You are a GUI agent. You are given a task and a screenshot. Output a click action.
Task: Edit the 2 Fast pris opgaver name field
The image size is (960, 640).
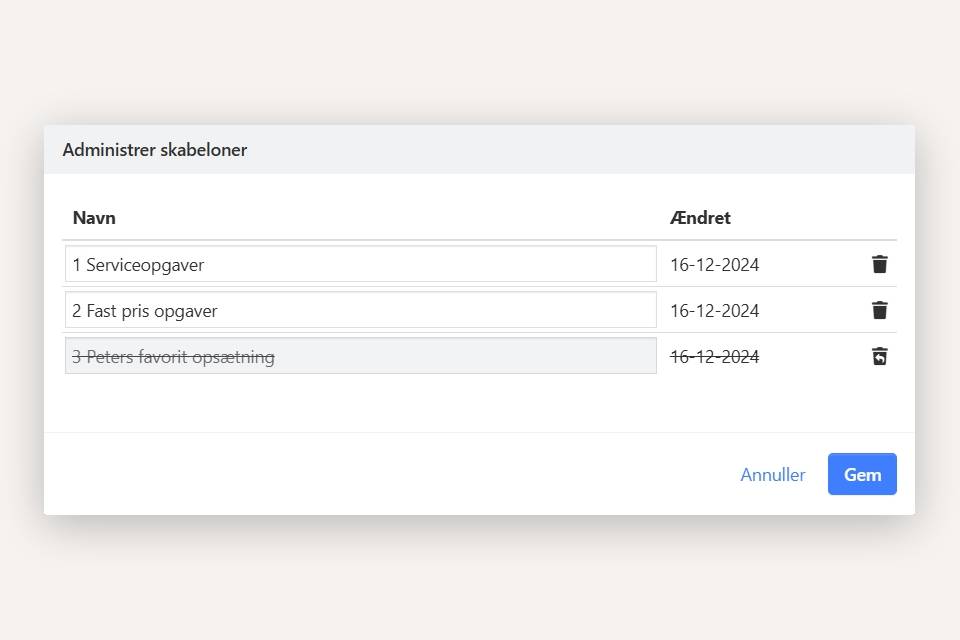coord(360,310)
